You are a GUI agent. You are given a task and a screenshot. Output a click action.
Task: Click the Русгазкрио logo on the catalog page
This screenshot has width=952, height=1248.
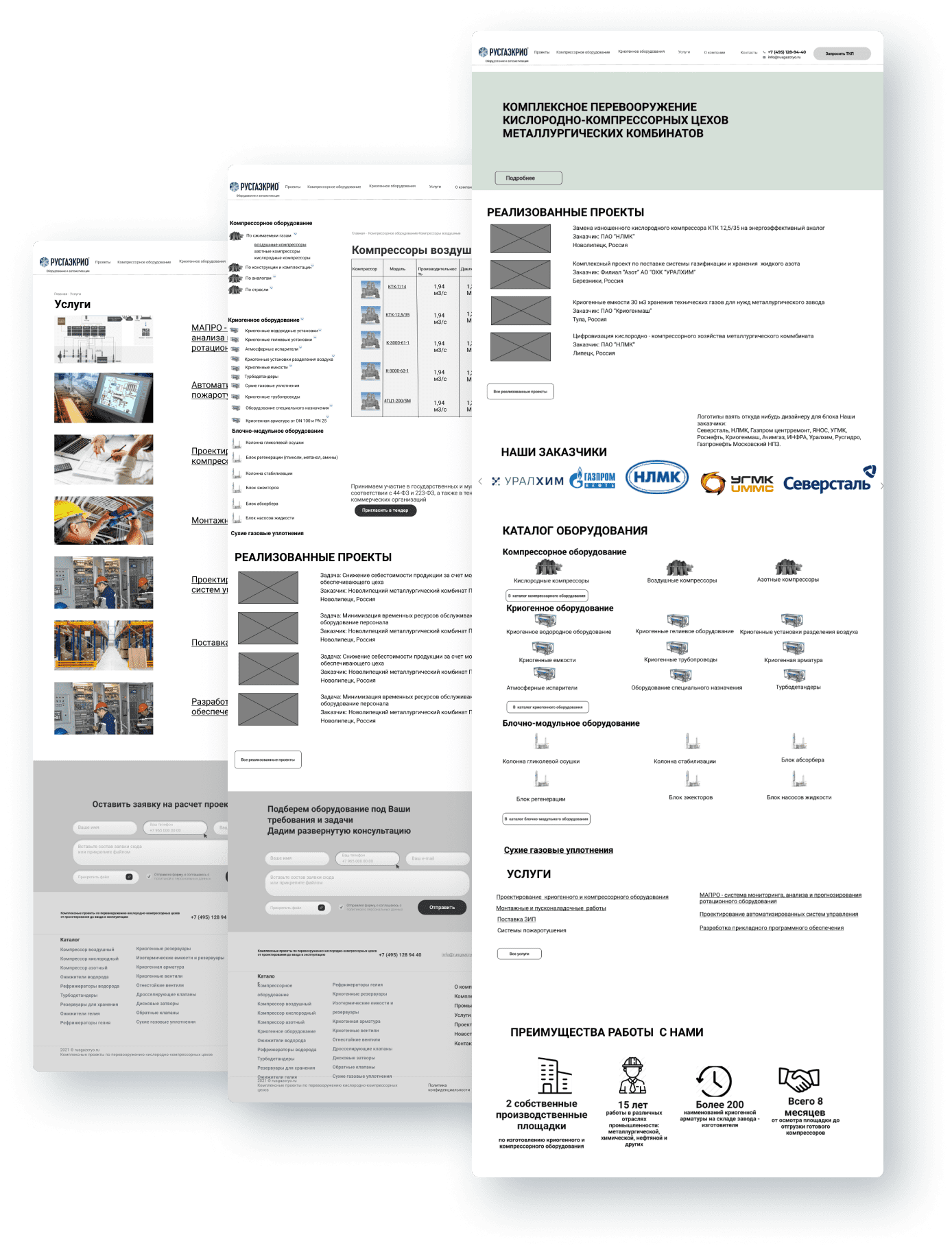point(254,187)
